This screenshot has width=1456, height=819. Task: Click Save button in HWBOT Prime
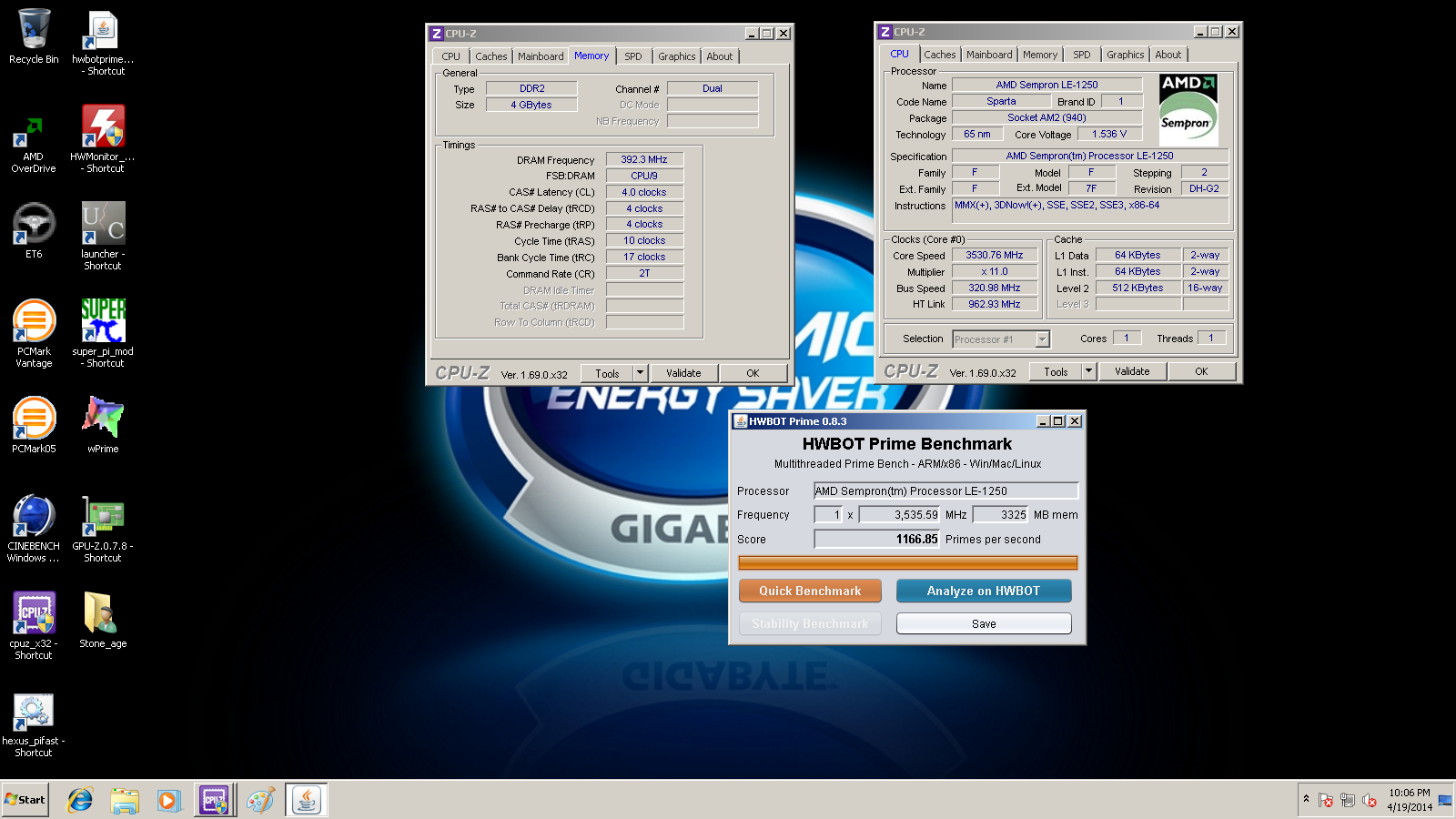coord(984,623)
